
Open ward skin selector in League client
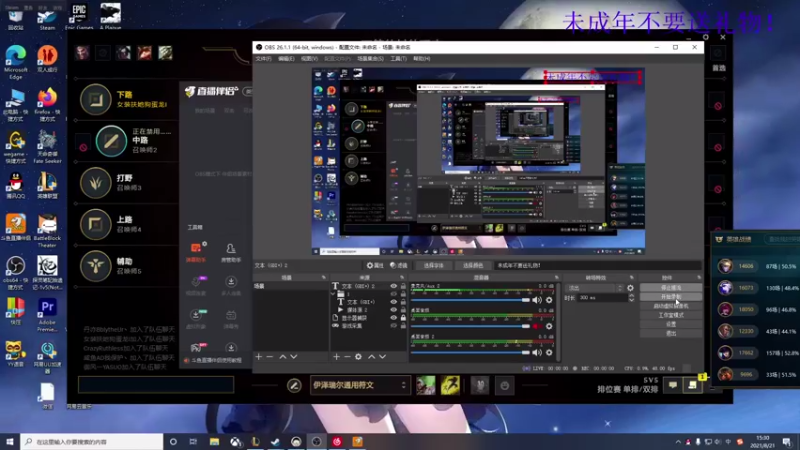[480, 385]
